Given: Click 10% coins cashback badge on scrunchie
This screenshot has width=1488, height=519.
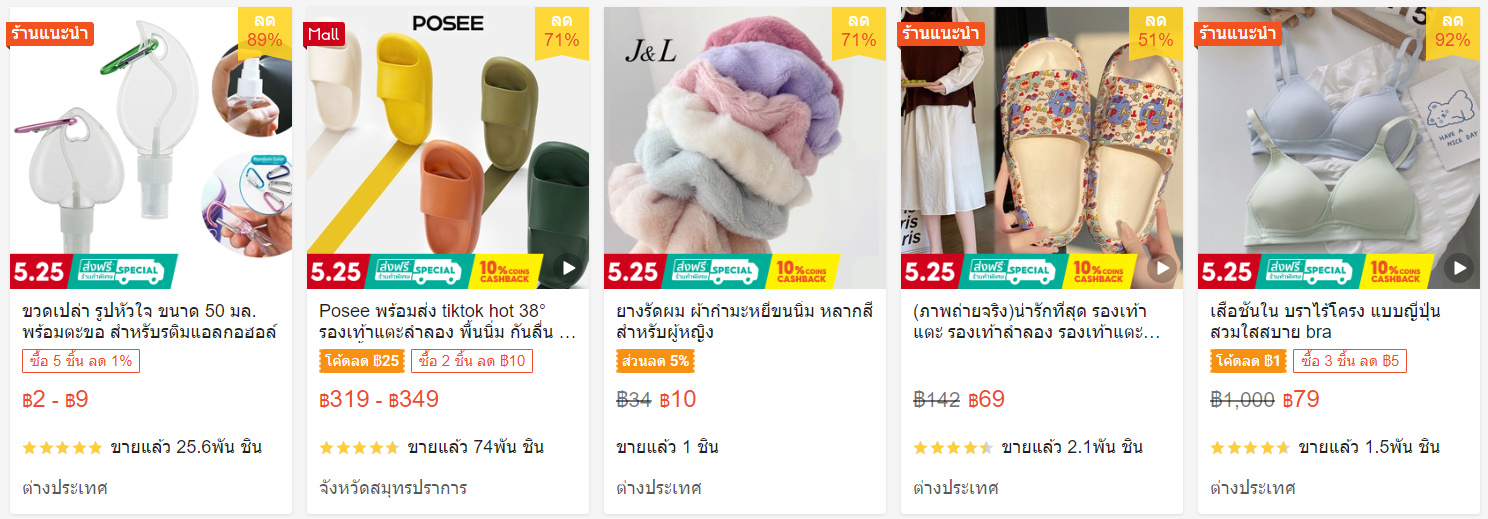Looking at the screenshot, I should click(805, 271).
